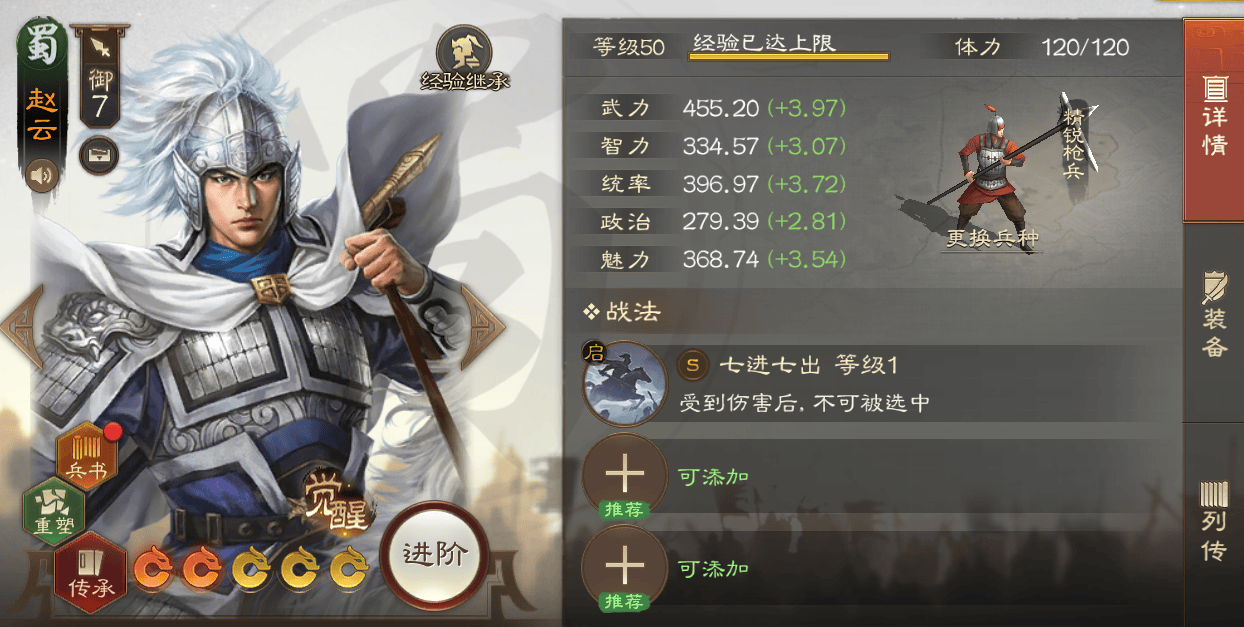Go to previous hero with left arrow

pyautogui.click(x=21, y=326)
